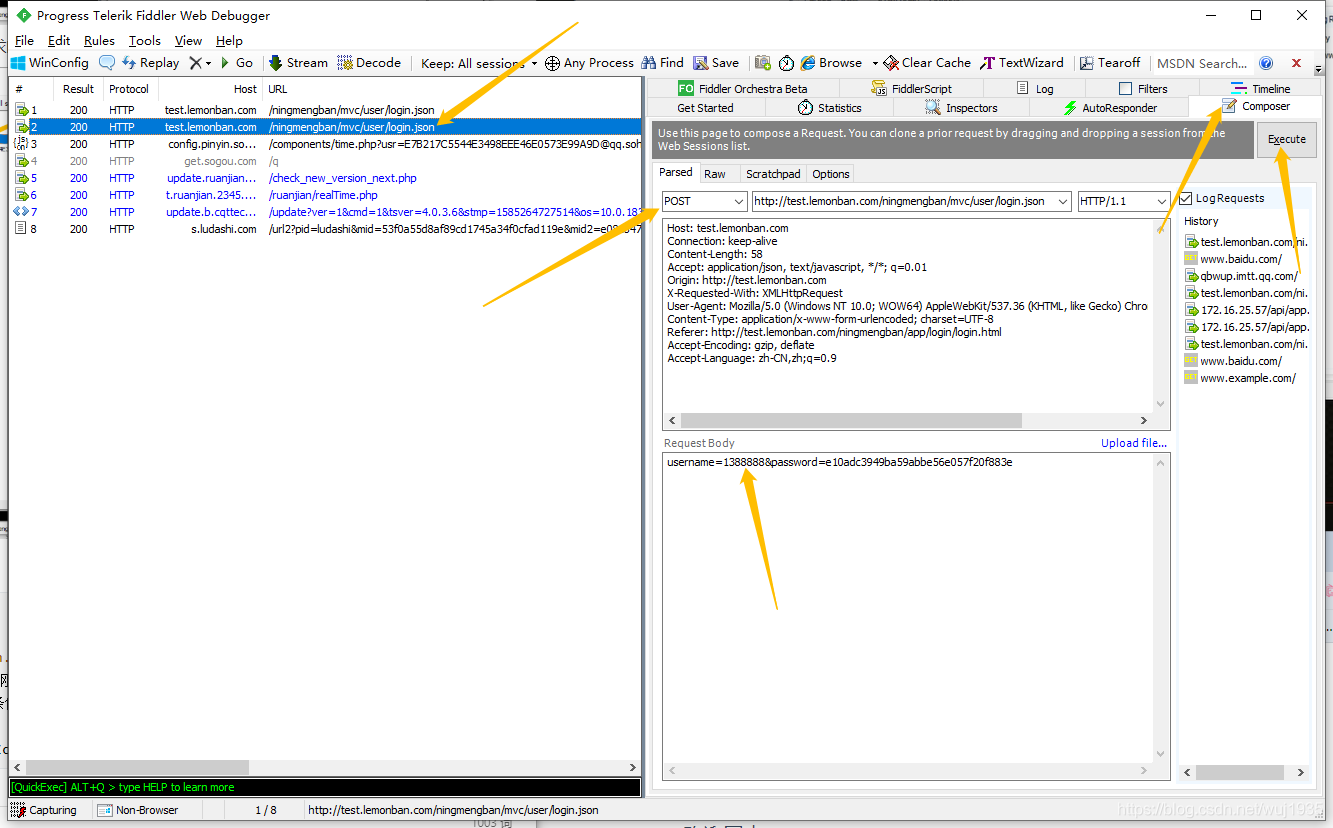The width and height of the screenshot is (1333, 828).
Task: Switch to the Filters tab
Action: 1142,89
